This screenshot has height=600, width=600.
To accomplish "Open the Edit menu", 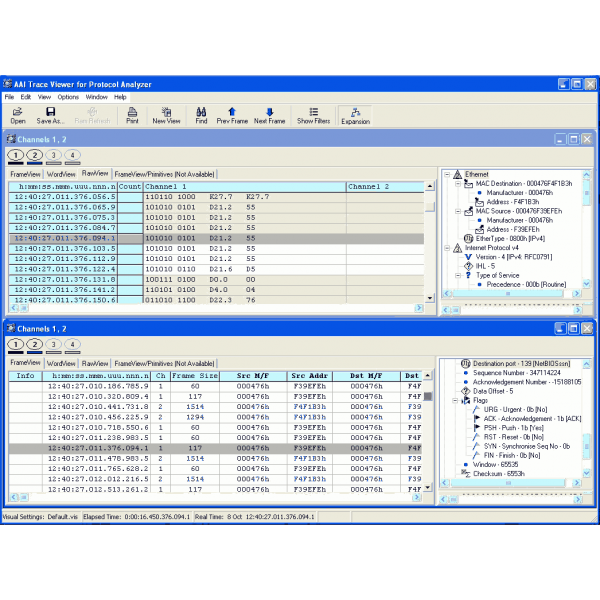I will coord(26,97).
